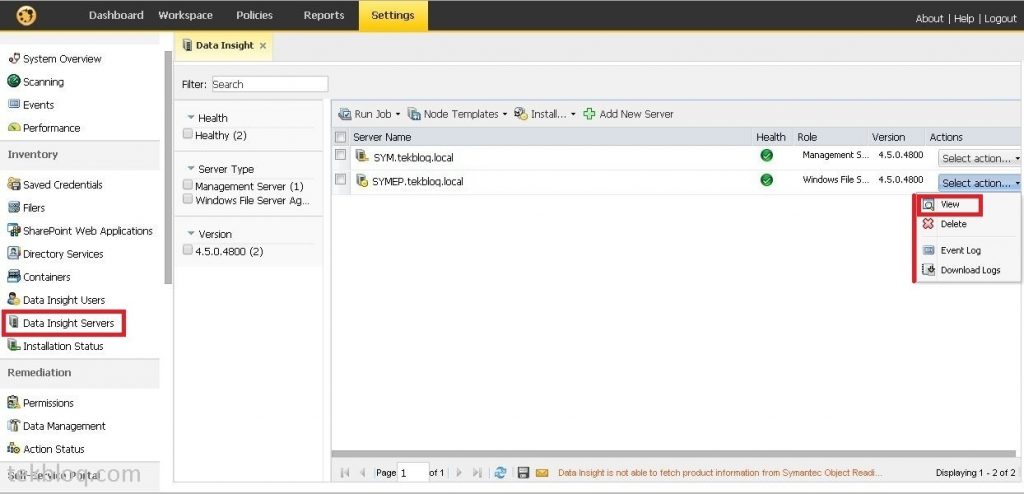Click the SYM.tekblog.local server icon
The image size is (1024, 494).
[362, 157]
